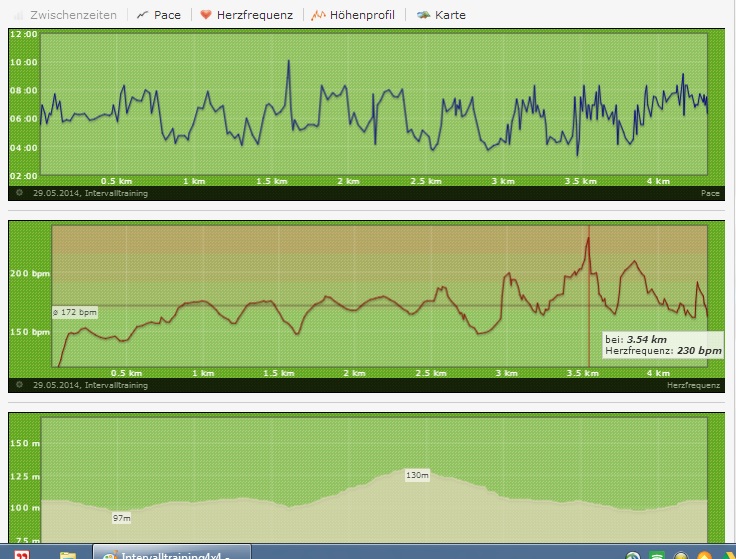Click the gear icon below heart rate chart

coord(19,384)
